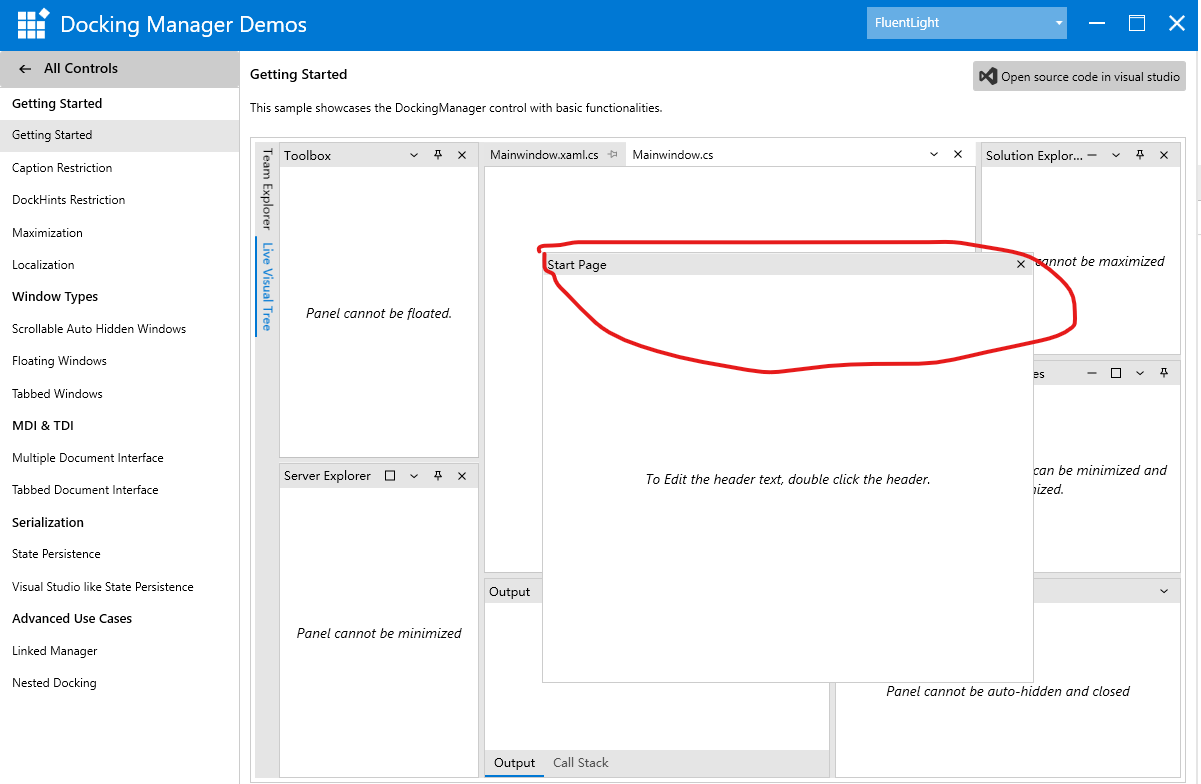
Task: Close the Toolbox panel
Action: click(x=462, y=155)
